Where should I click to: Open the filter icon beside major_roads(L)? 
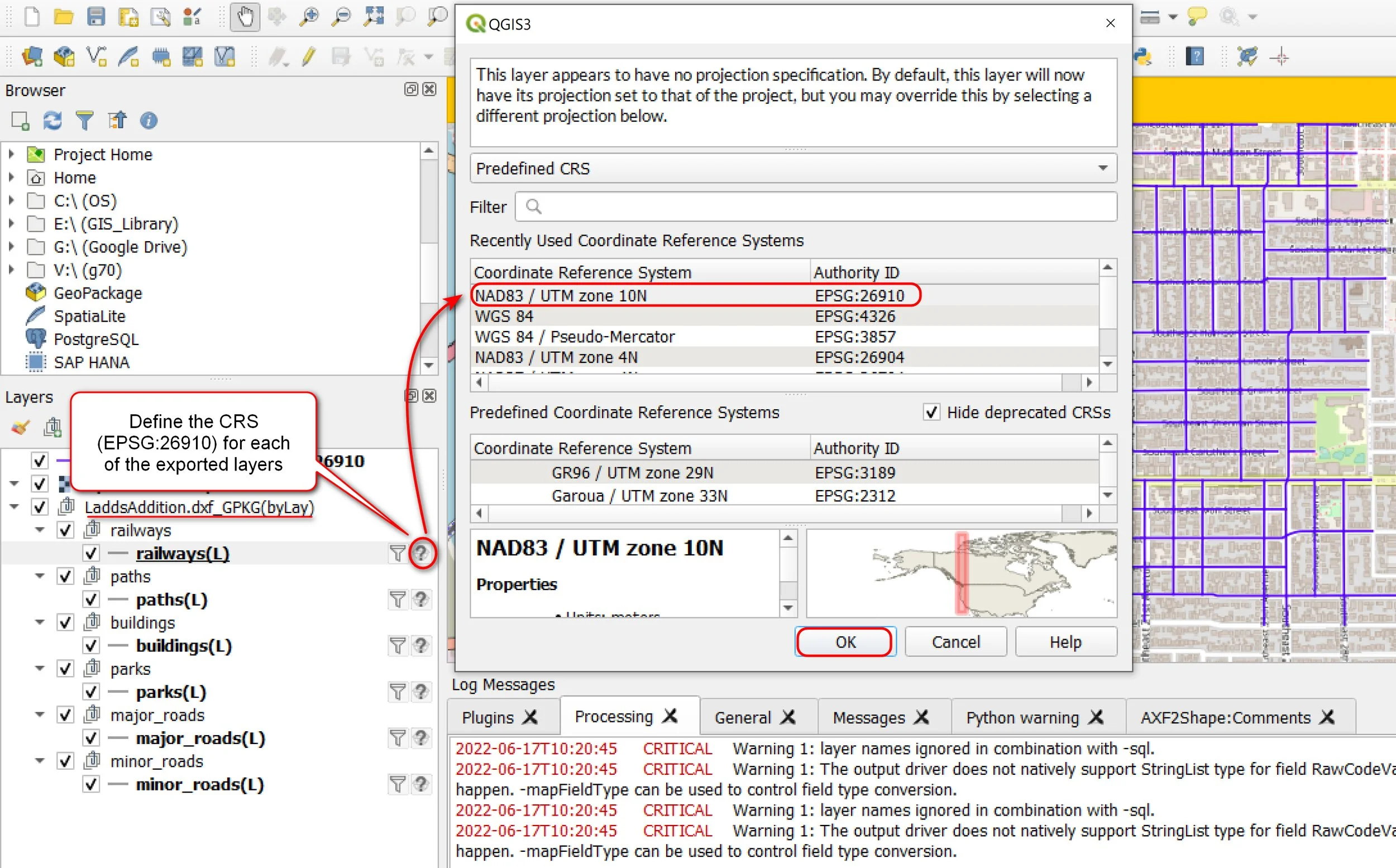point(398,738)
